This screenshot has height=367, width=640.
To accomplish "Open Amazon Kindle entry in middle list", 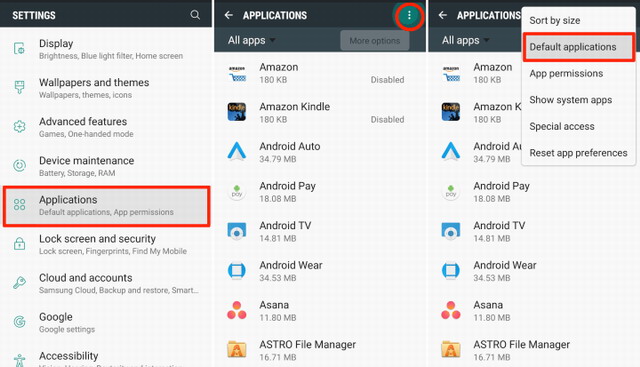I will click(x=320, y=112).
